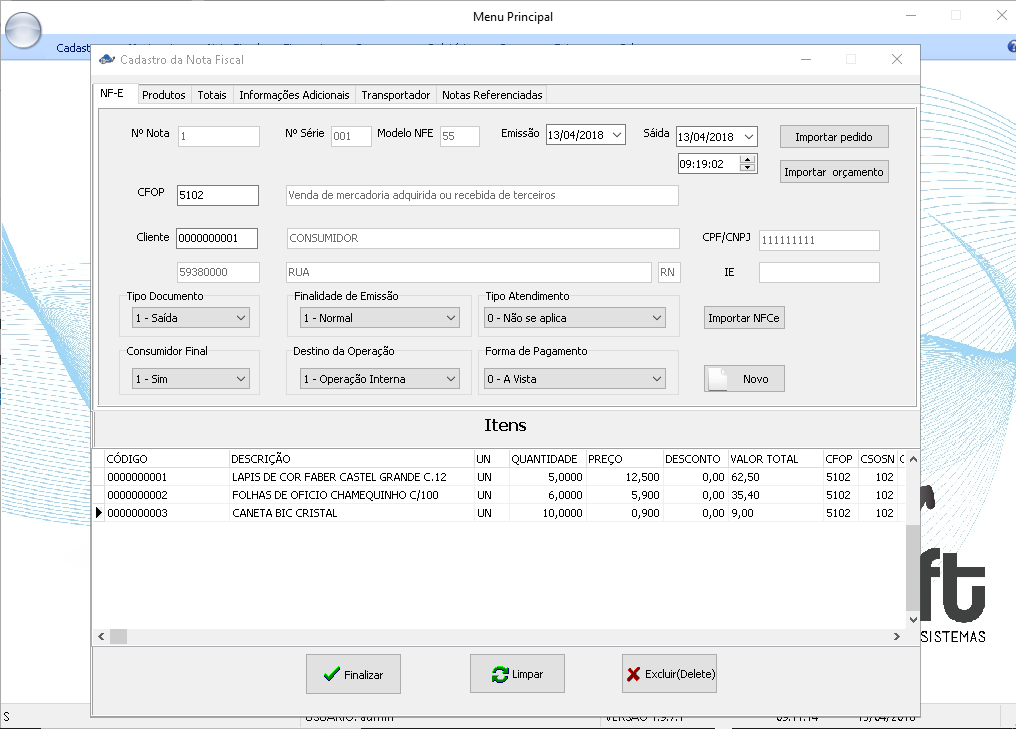
Task: Click the round orb button in Menu Principal
Action: (23, 29)
